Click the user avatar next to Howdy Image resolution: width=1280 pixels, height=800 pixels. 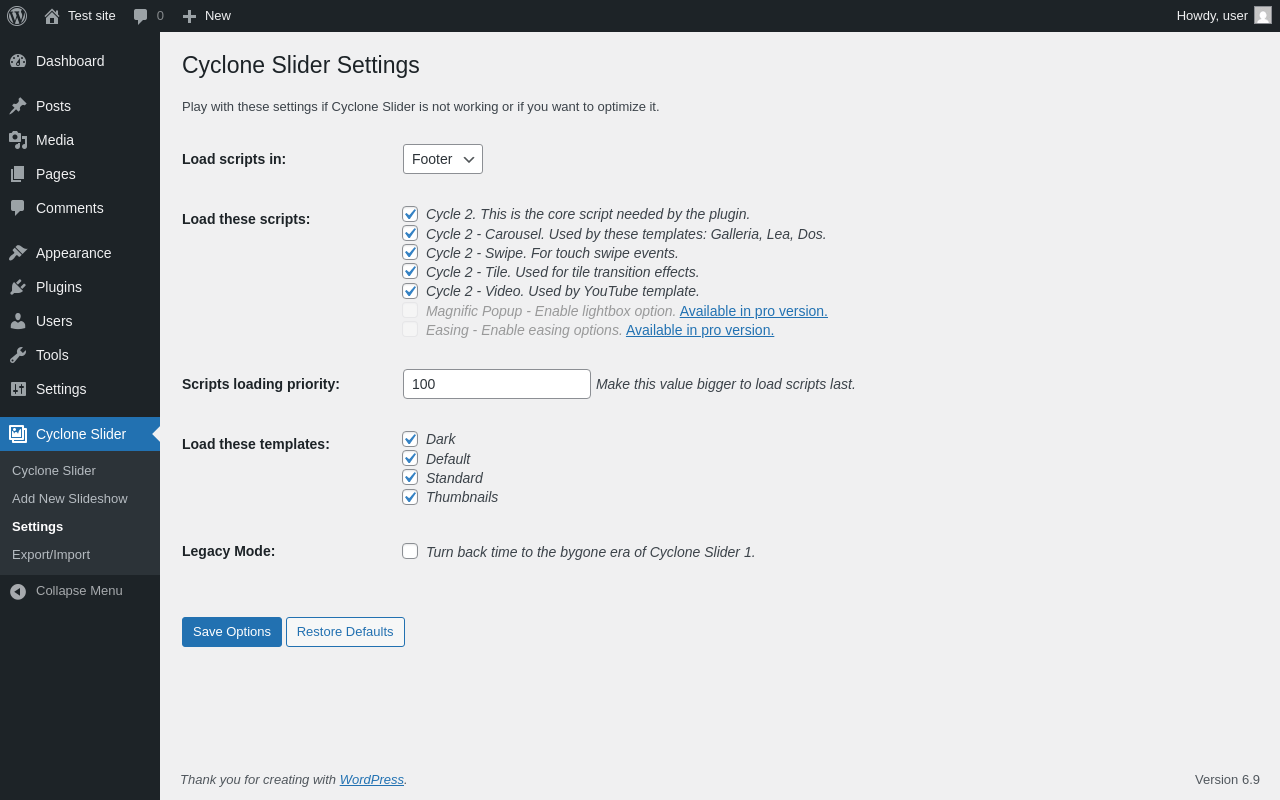click(x=1263, y=16)
